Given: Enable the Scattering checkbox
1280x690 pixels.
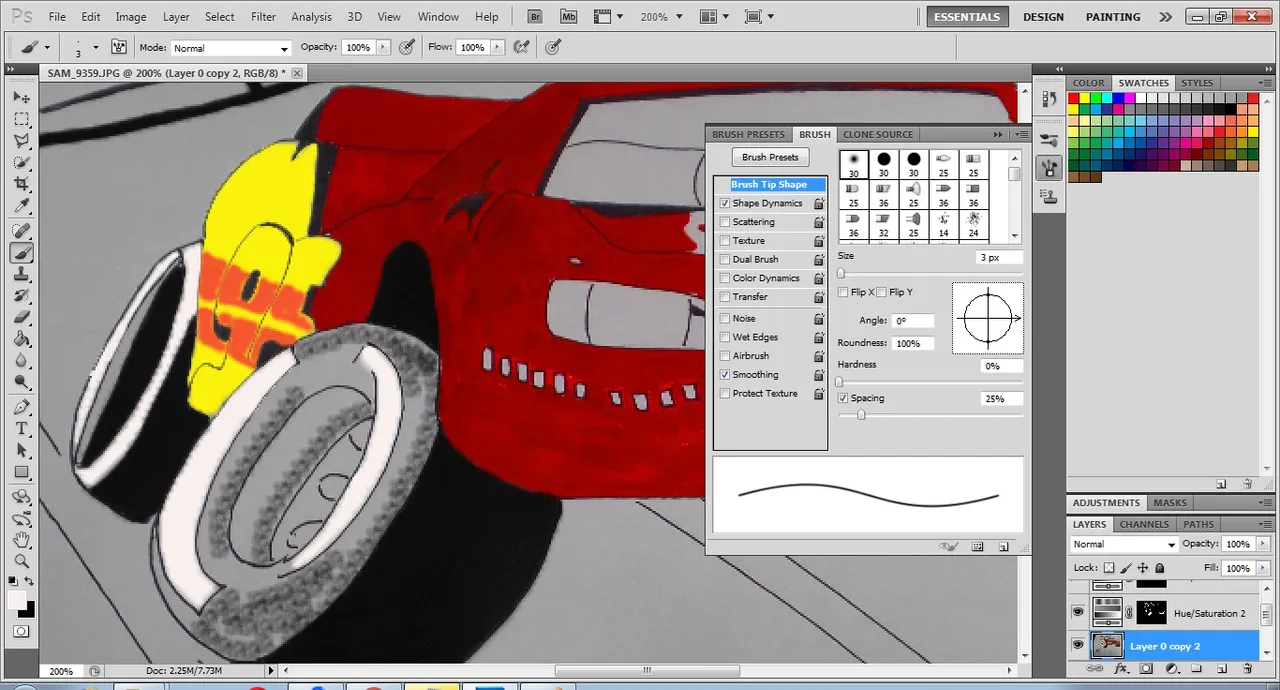Looking at the screenshot, I should click(x=725, y=222).
